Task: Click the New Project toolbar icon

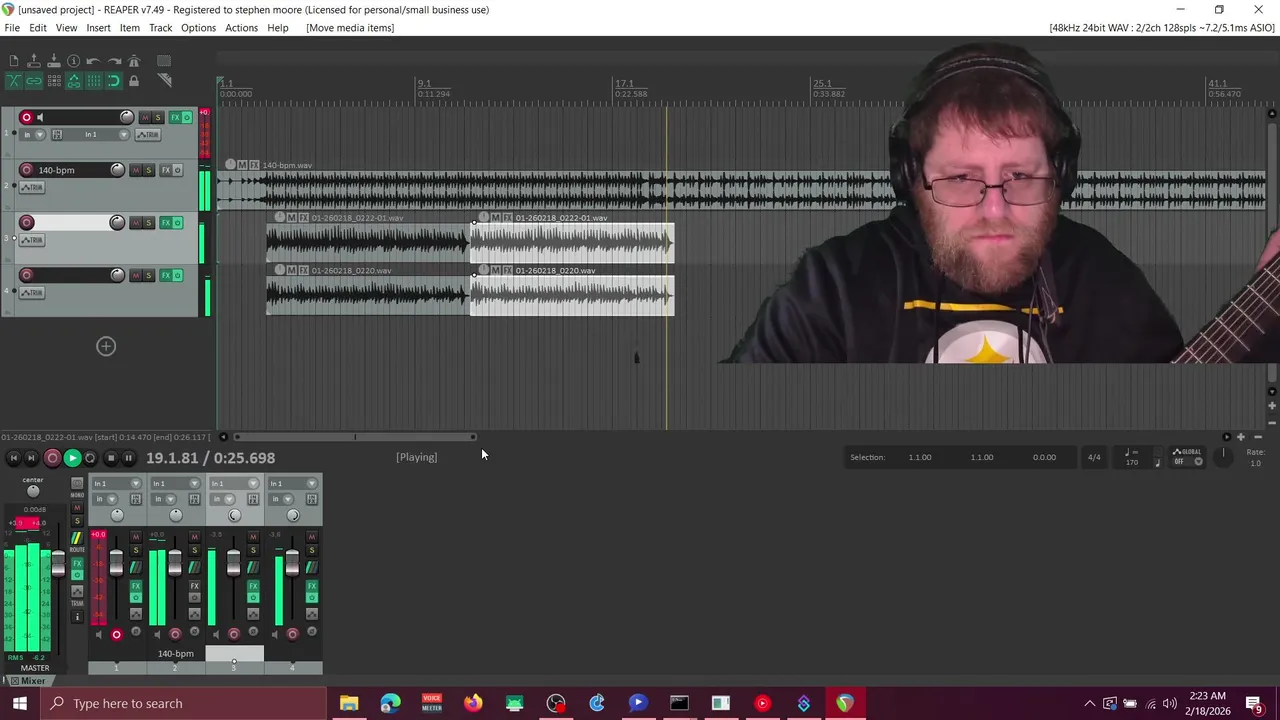Action: pos(14,61)
